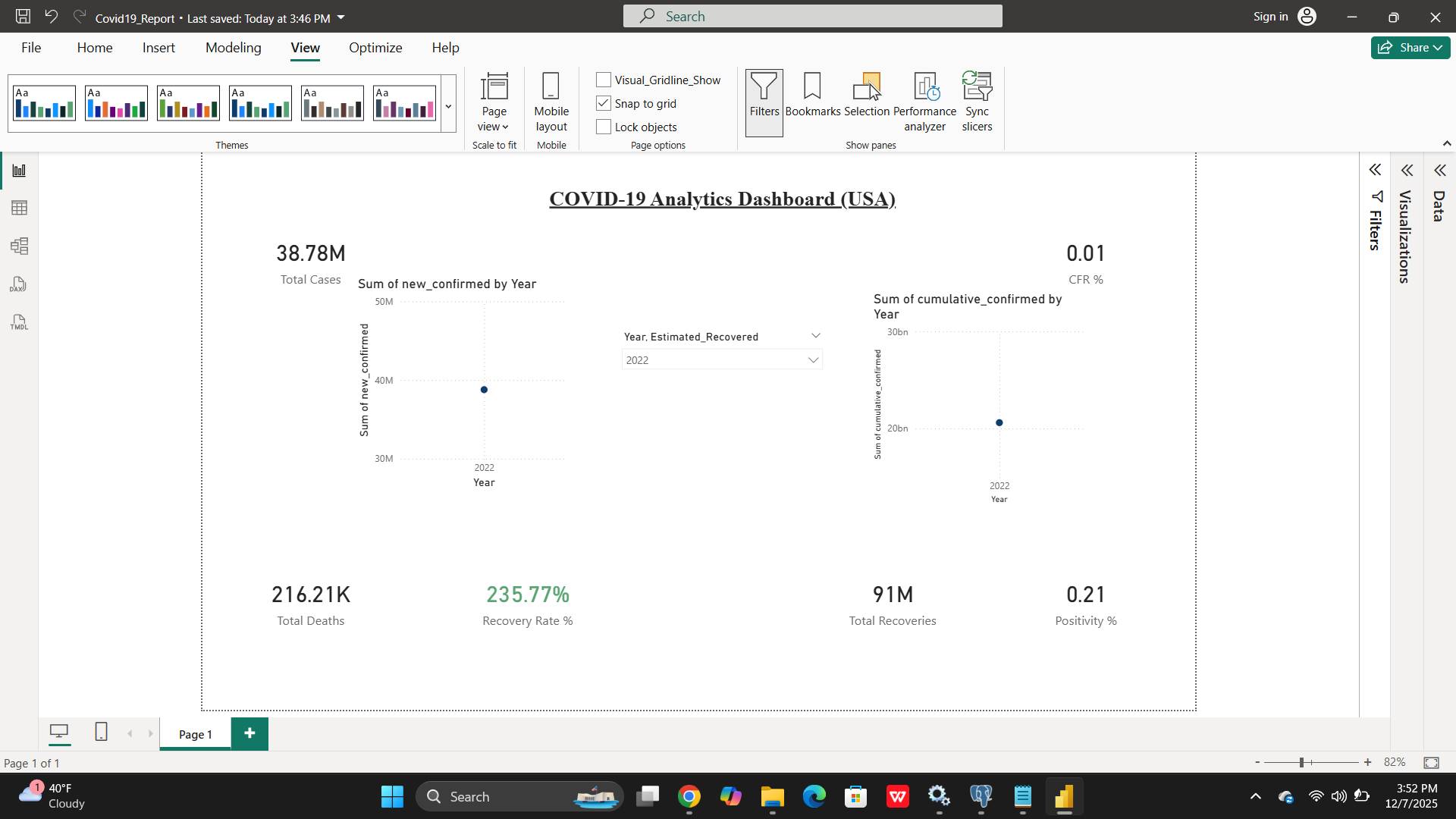Open the Insert ribbon tab

[158, 47]
